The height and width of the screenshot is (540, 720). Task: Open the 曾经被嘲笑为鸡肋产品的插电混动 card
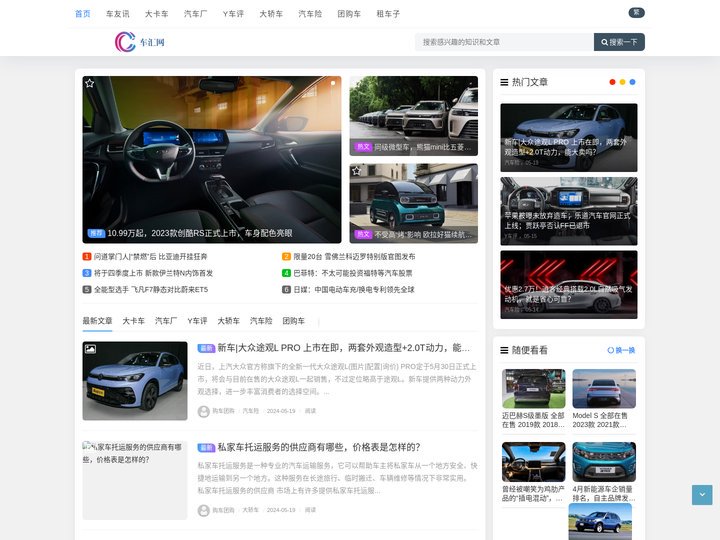[534, 472]
